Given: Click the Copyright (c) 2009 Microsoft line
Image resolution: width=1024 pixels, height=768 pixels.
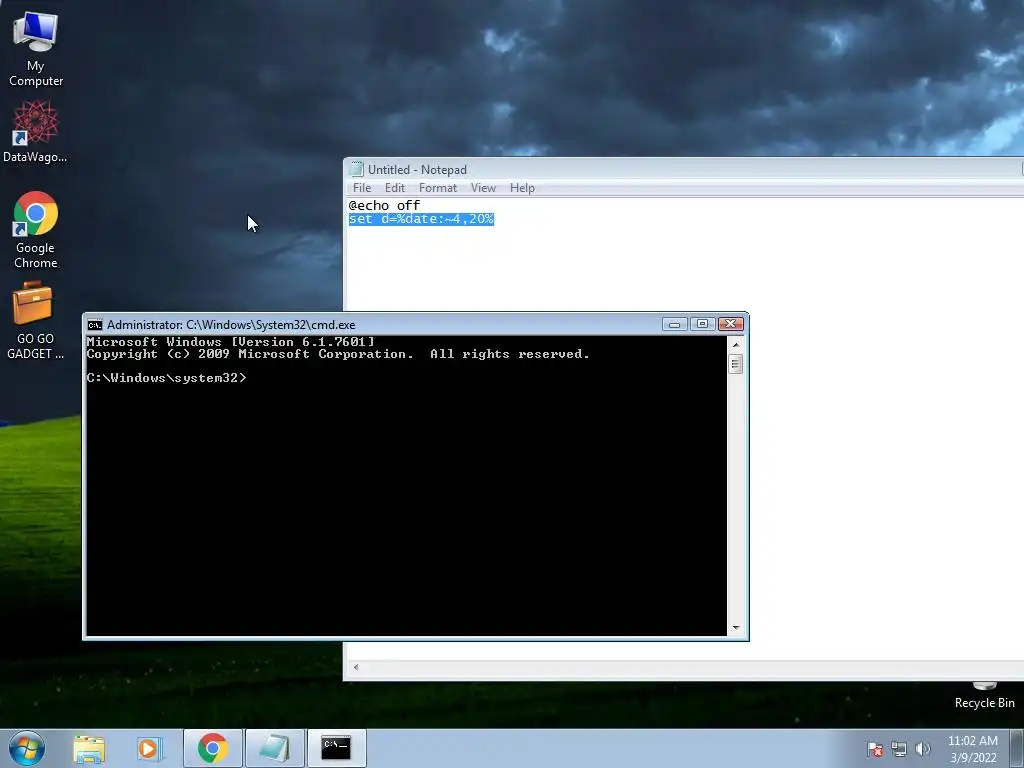Looking at the screenshot, I should point(338,354).
